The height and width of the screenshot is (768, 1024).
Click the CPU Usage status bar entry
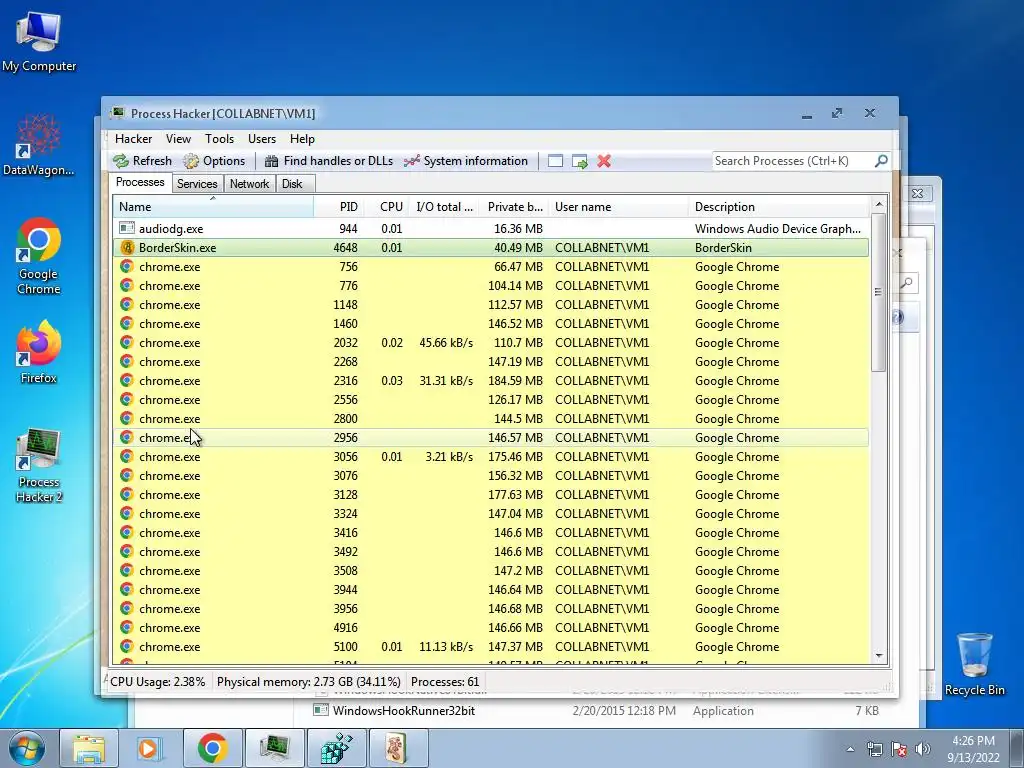157,682
